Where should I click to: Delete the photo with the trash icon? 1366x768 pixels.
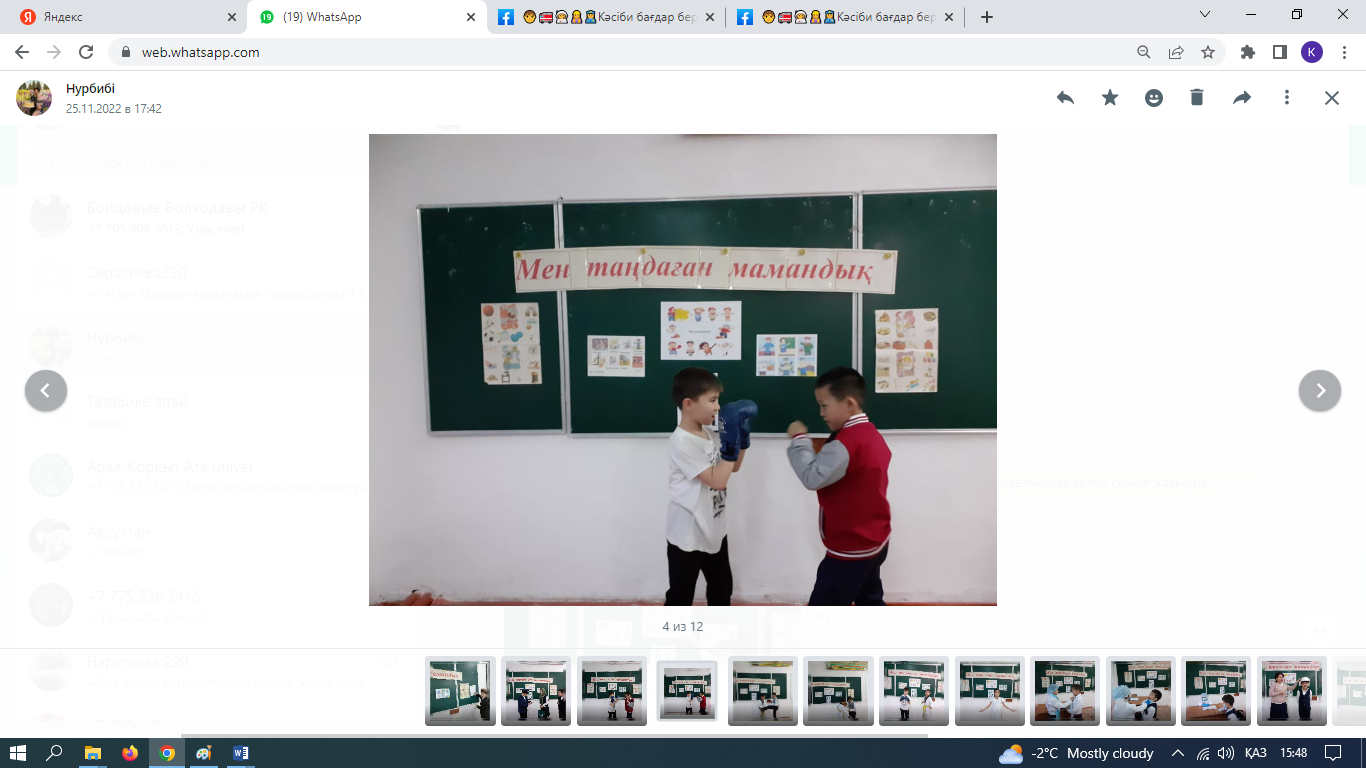pyautogui.click(x=1197, y=98)
